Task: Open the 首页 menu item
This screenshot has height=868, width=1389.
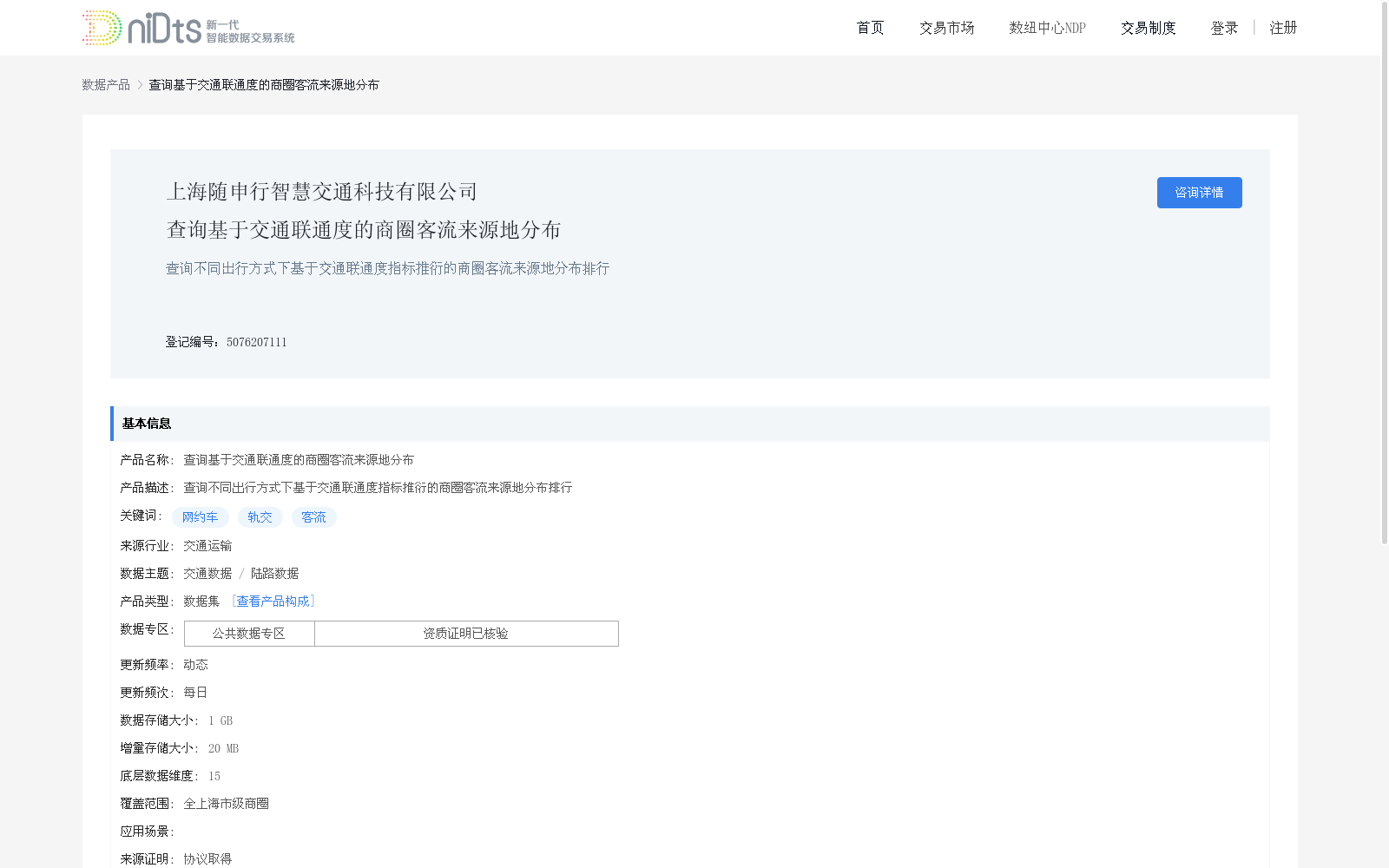Action: click(870, 28)
